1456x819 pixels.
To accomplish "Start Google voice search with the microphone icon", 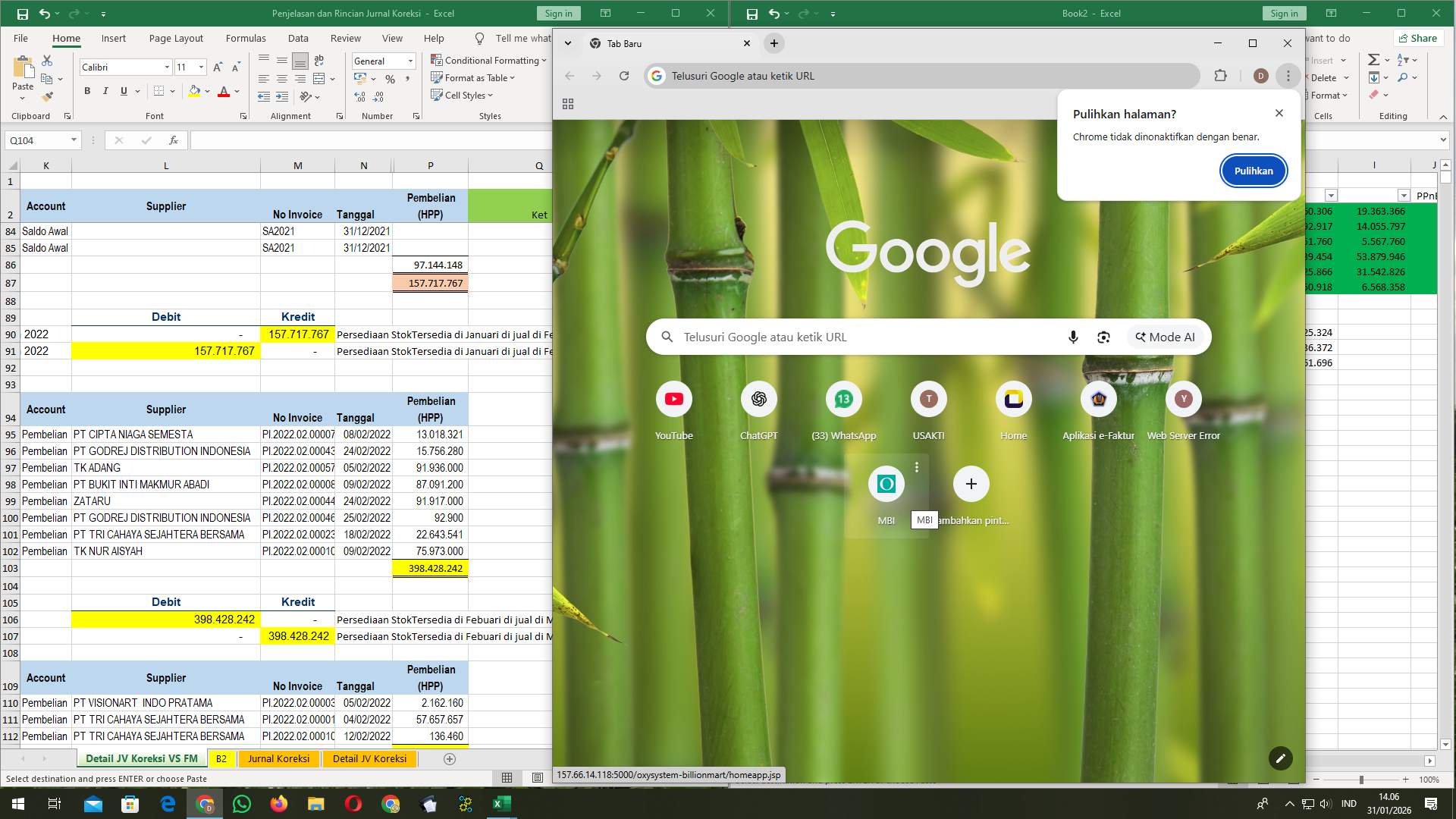I will point(1072,336).
